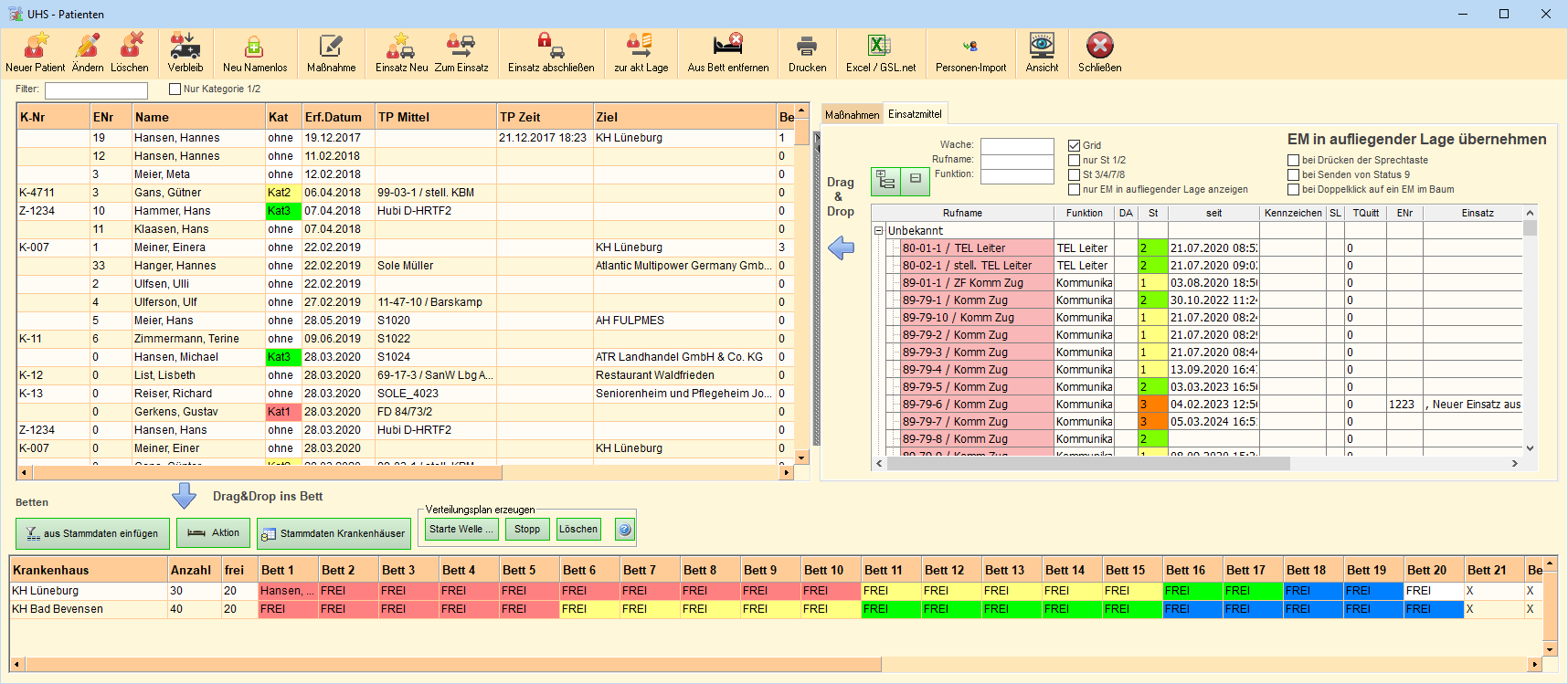This screenshot has width=1568, height=684.
Task: Toggle bei Senden von Status 9
Action: [1293, 175]
